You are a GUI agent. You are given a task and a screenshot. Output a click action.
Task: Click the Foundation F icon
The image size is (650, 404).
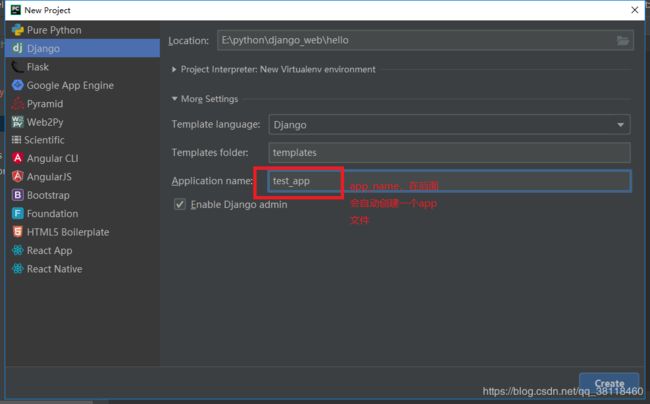click(x=18, y=213)
